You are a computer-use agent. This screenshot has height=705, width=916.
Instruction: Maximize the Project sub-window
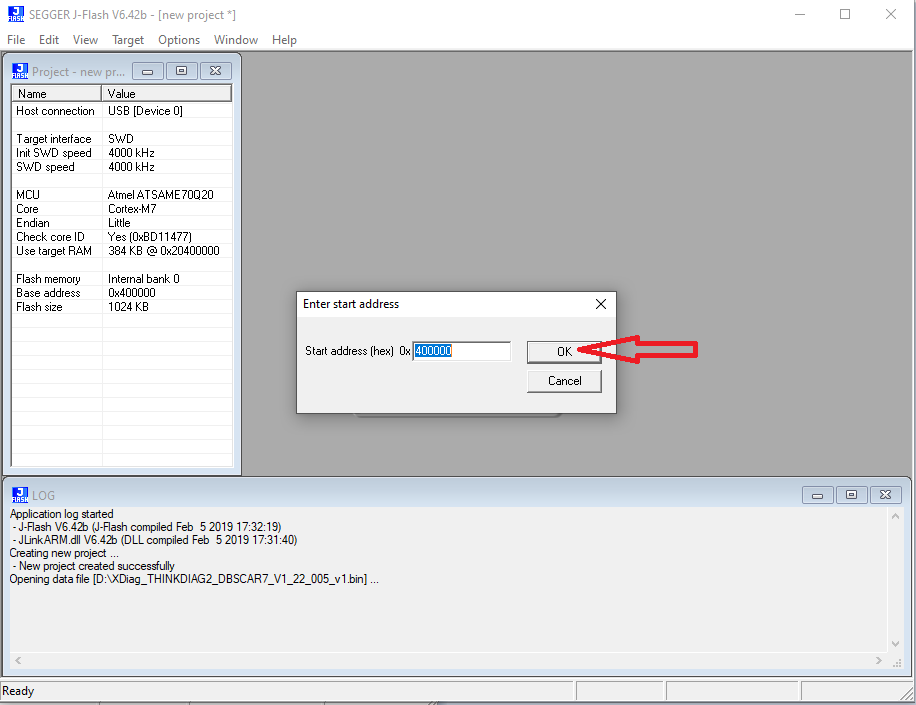(182, 71)
